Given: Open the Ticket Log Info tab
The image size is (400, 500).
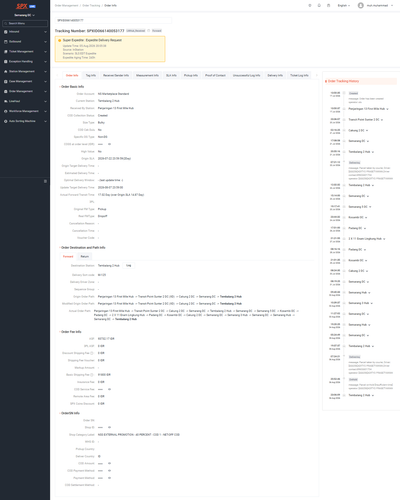Looking at the screenshot, I should pyautogui.click(x=299, y=76).
